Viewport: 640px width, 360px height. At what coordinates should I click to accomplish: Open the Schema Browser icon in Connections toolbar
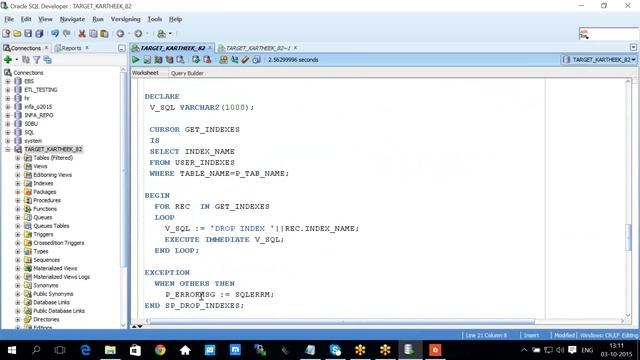click(47, 60)
